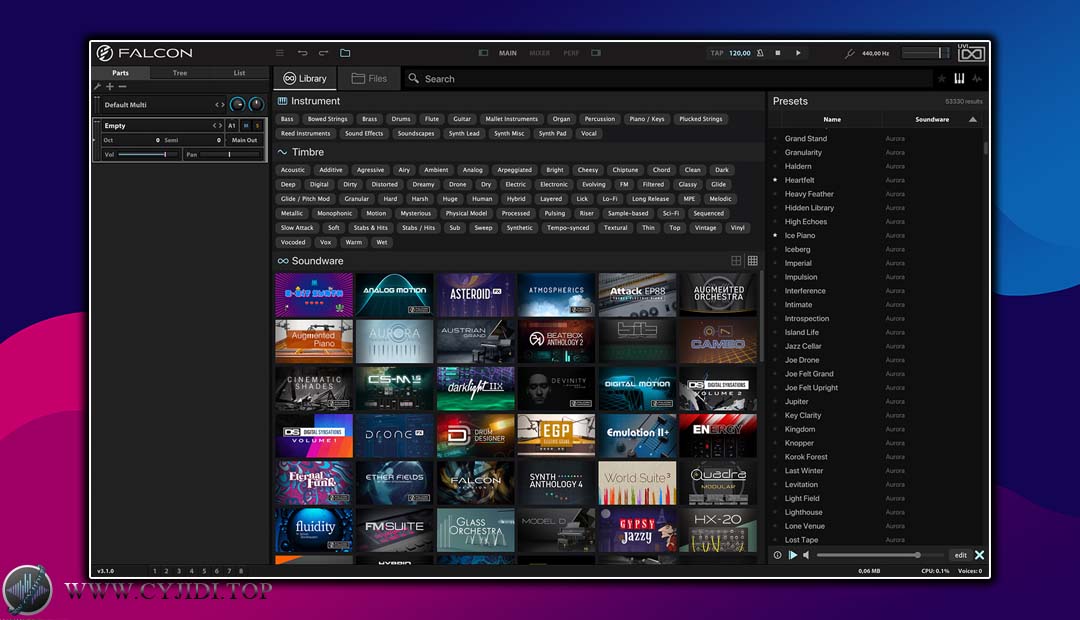Viewport: 1080px width, 620px height.
Task: Toggle the Granular timbre tag
Action: (x=356, y=199)
